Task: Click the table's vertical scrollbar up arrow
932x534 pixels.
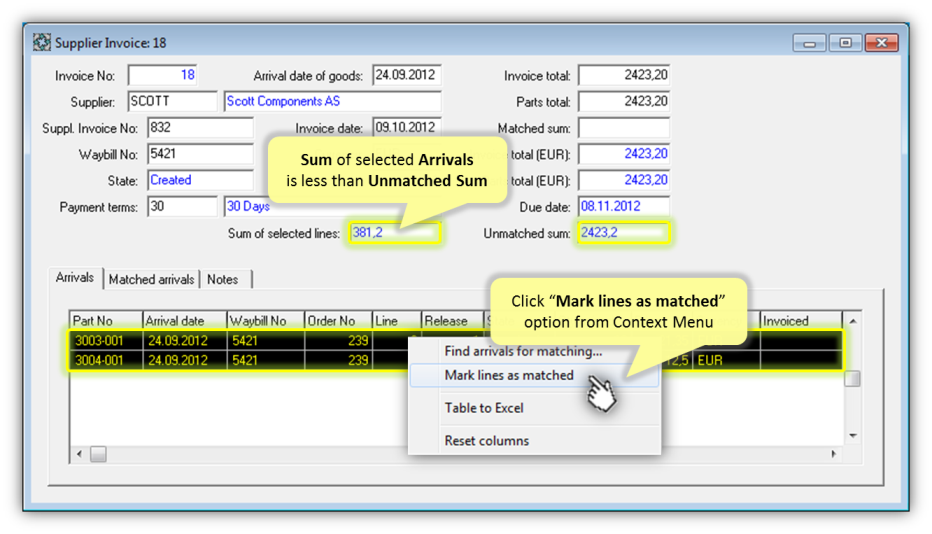Action: point(852,321)
